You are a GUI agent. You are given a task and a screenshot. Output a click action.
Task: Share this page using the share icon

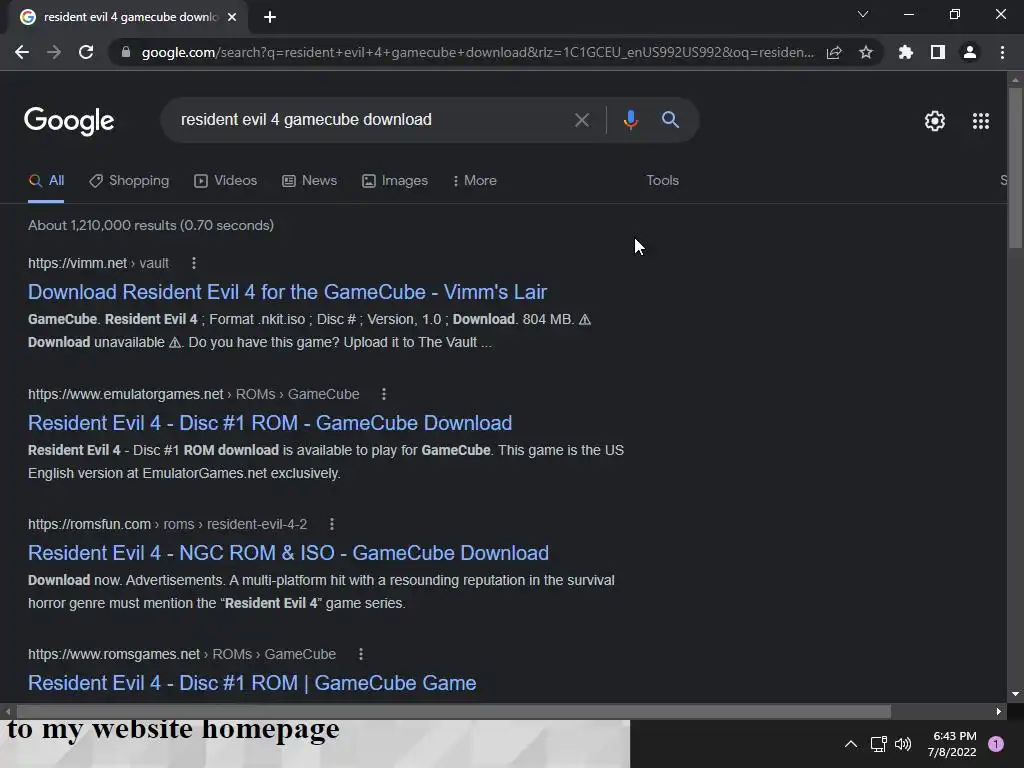tap(834, 52)
